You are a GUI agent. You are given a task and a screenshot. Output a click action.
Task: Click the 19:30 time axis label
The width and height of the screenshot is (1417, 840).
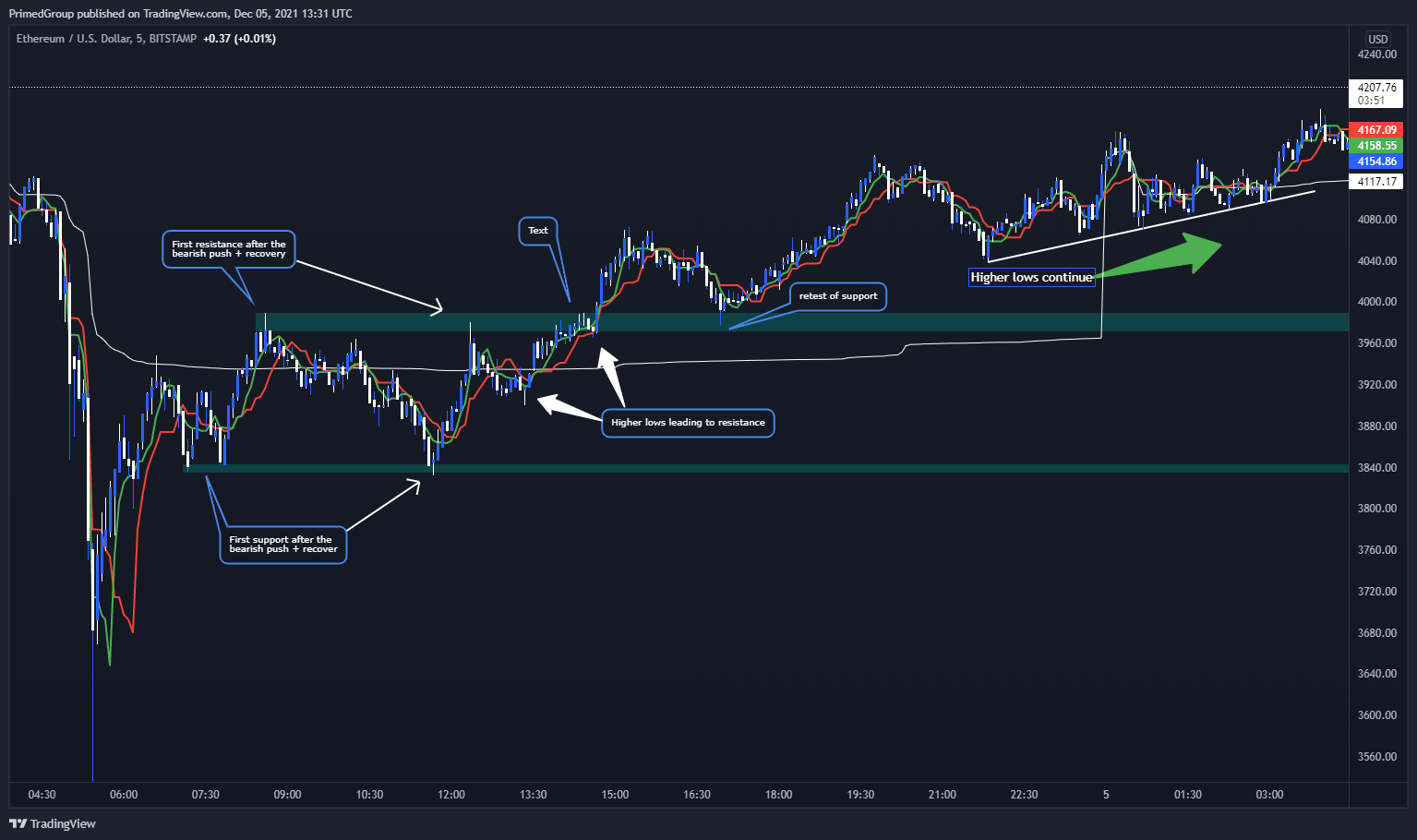click(860, 795)
